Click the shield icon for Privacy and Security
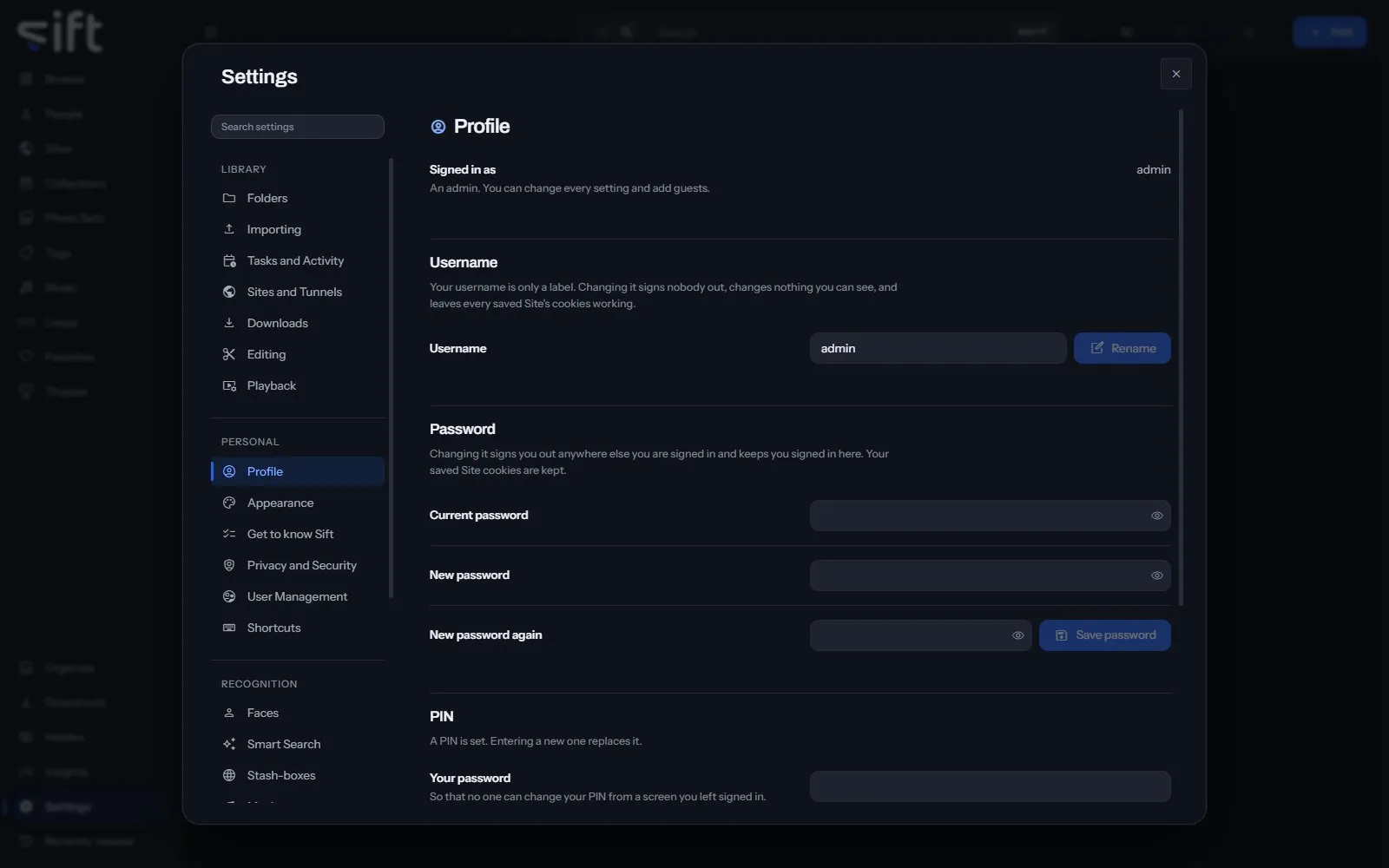 coord(229,565)
